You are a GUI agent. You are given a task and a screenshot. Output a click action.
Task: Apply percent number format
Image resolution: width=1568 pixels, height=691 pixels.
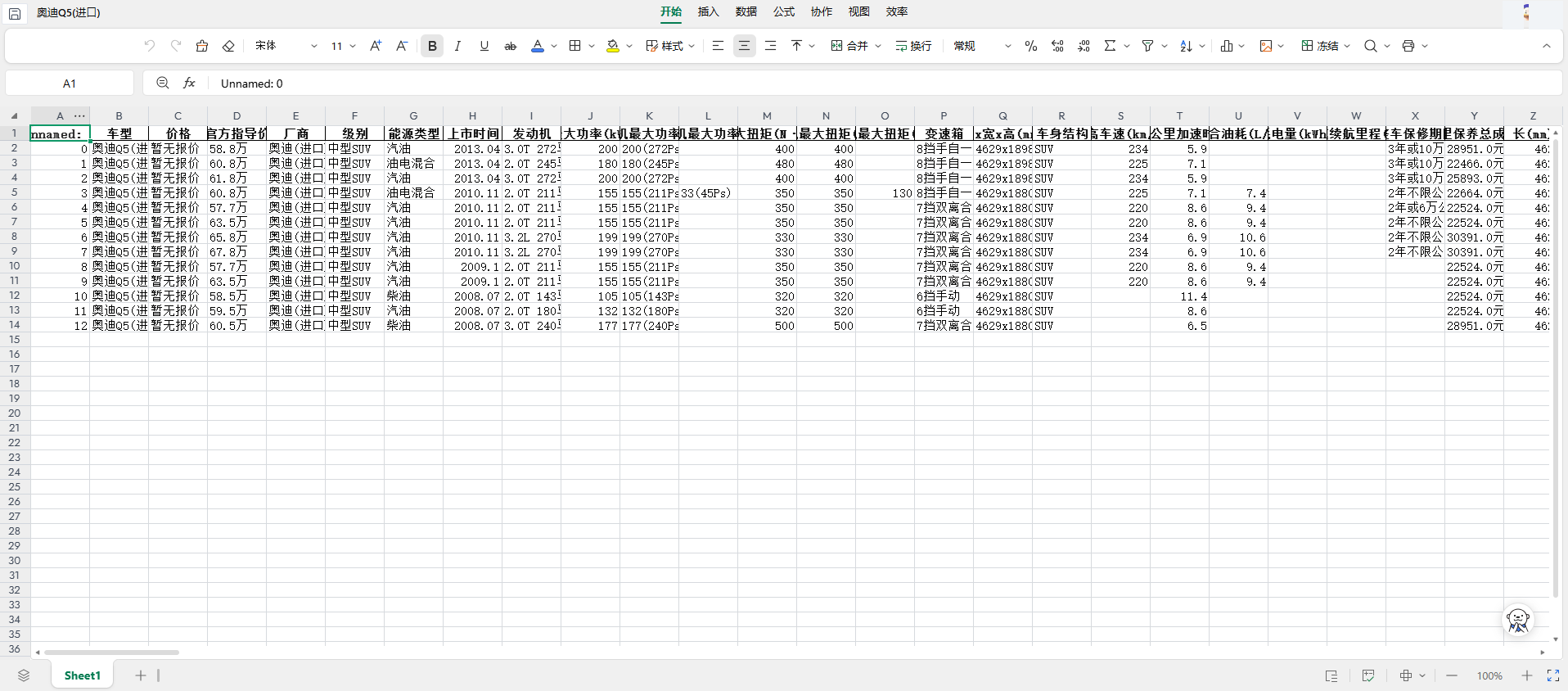coord(1031,46)
